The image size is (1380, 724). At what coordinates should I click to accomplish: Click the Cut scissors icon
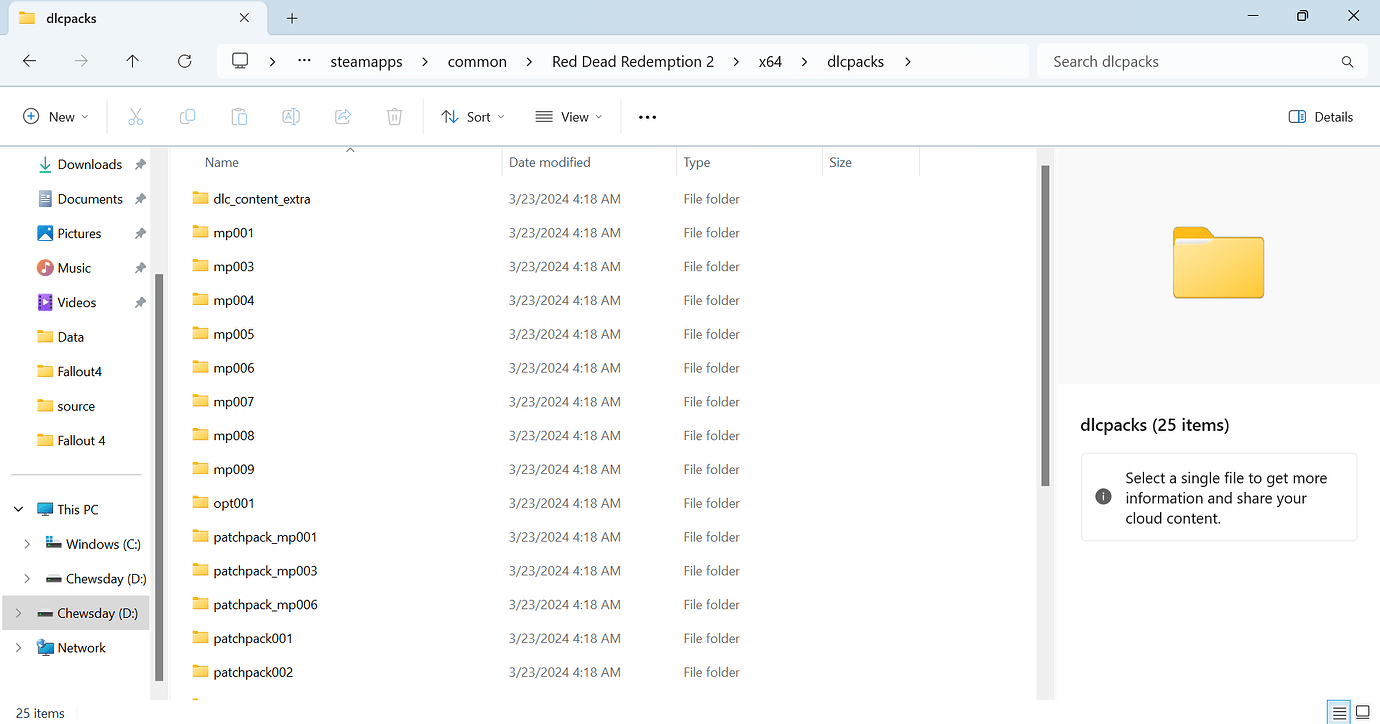pyautogui.click(x=136, y=117)
